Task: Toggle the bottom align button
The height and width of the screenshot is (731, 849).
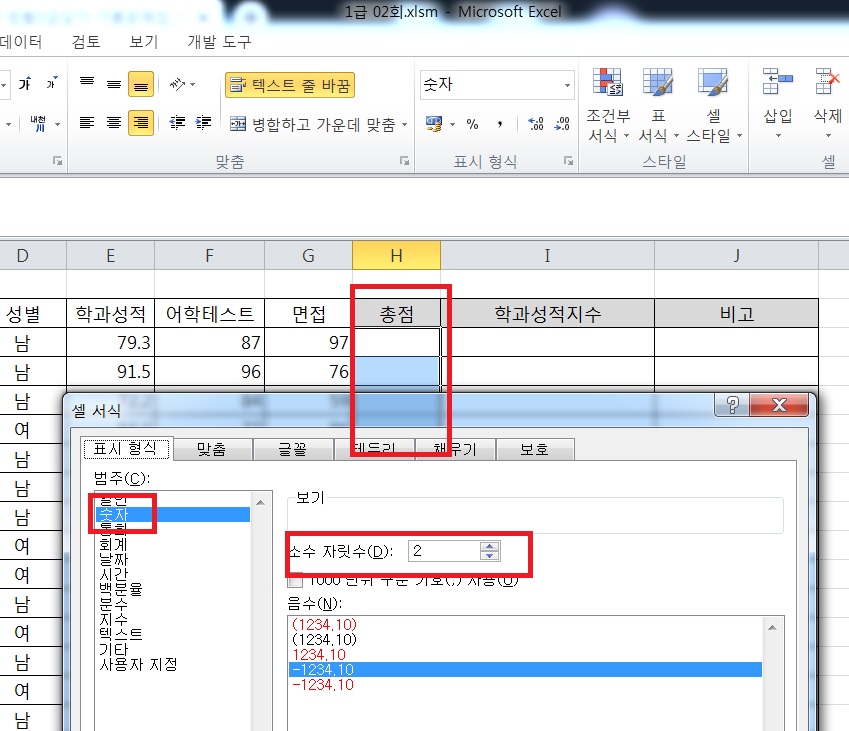Action: pos(141,85)
